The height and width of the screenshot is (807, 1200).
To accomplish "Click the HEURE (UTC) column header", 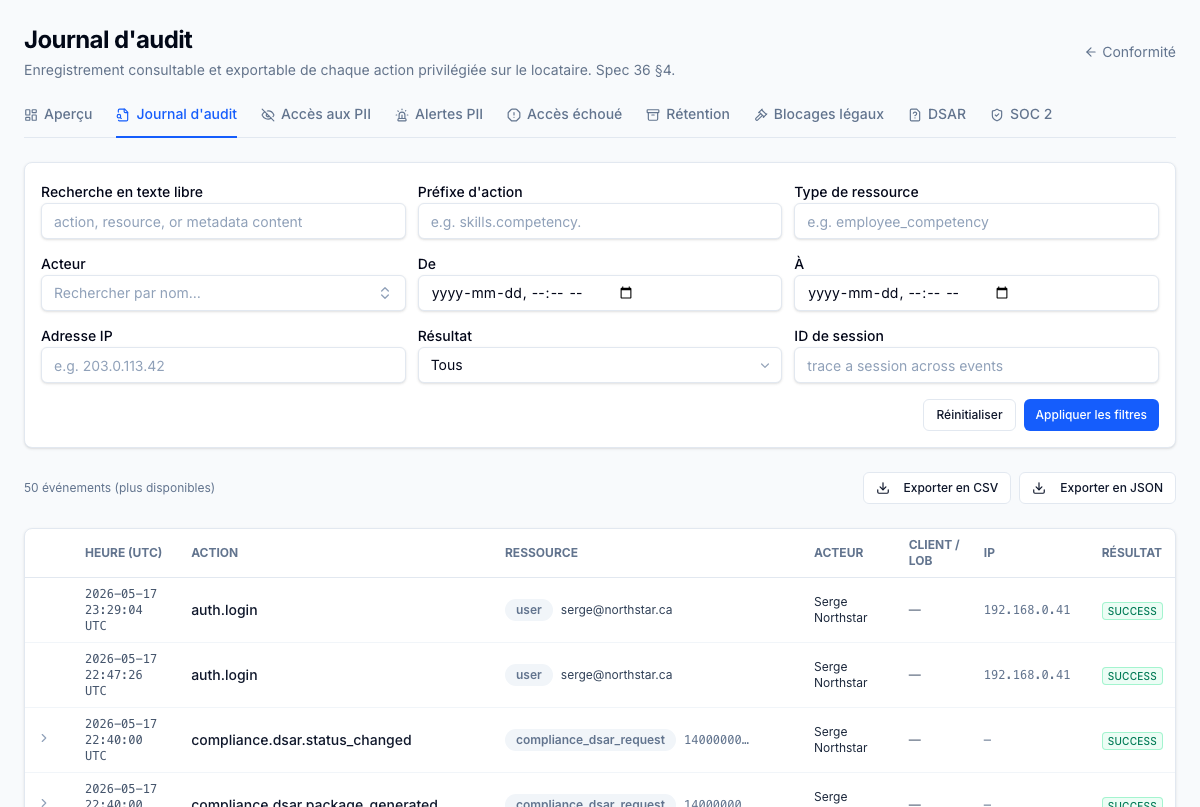I will pos(123,553).
